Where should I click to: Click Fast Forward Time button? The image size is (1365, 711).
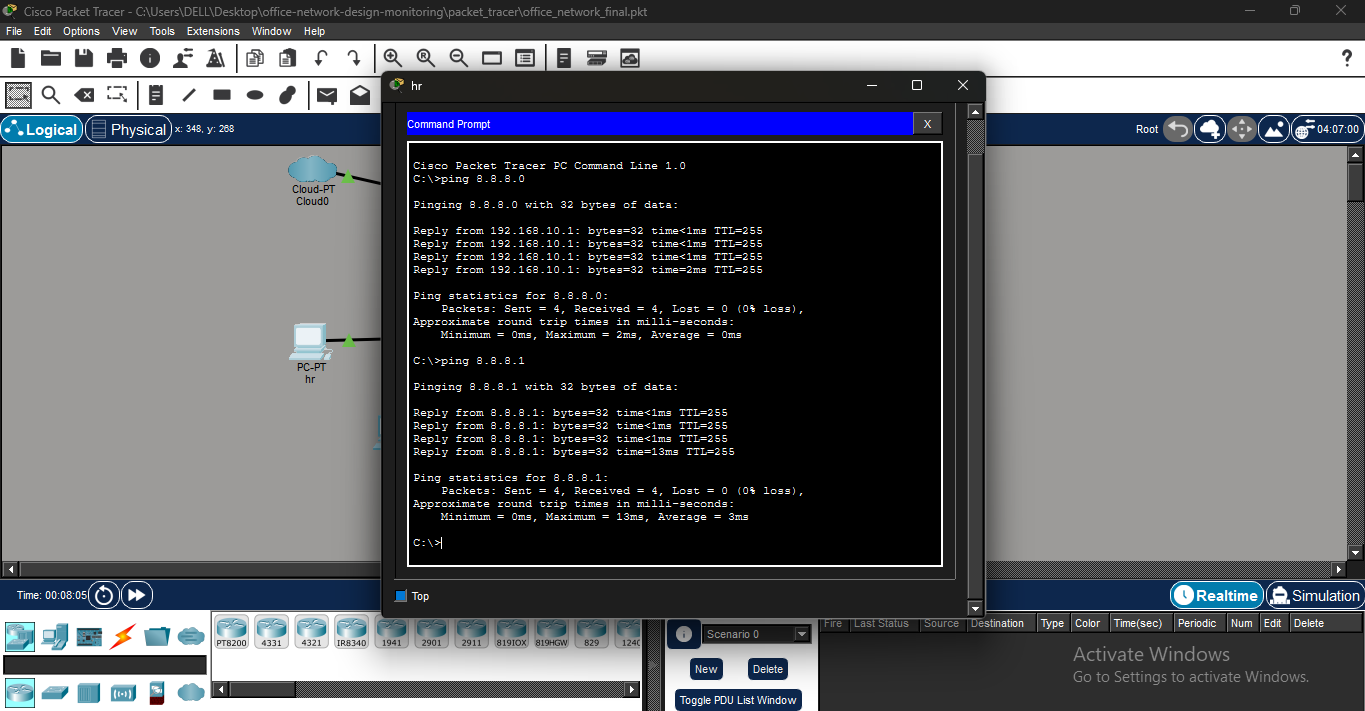[x=136, y=596]
